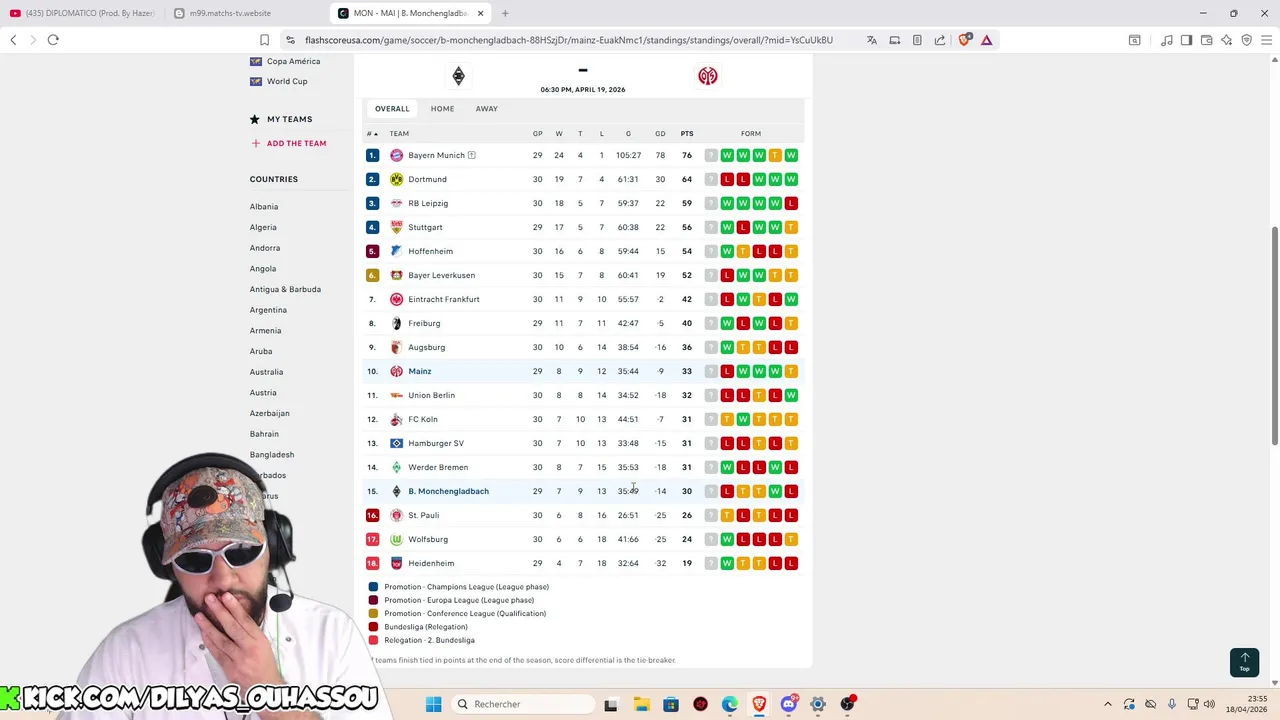Open Discord from the taskbar

tap(789, 704)
